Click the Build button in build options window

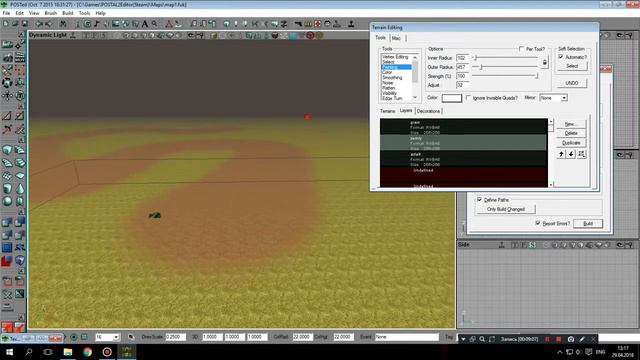coord(588,223)
